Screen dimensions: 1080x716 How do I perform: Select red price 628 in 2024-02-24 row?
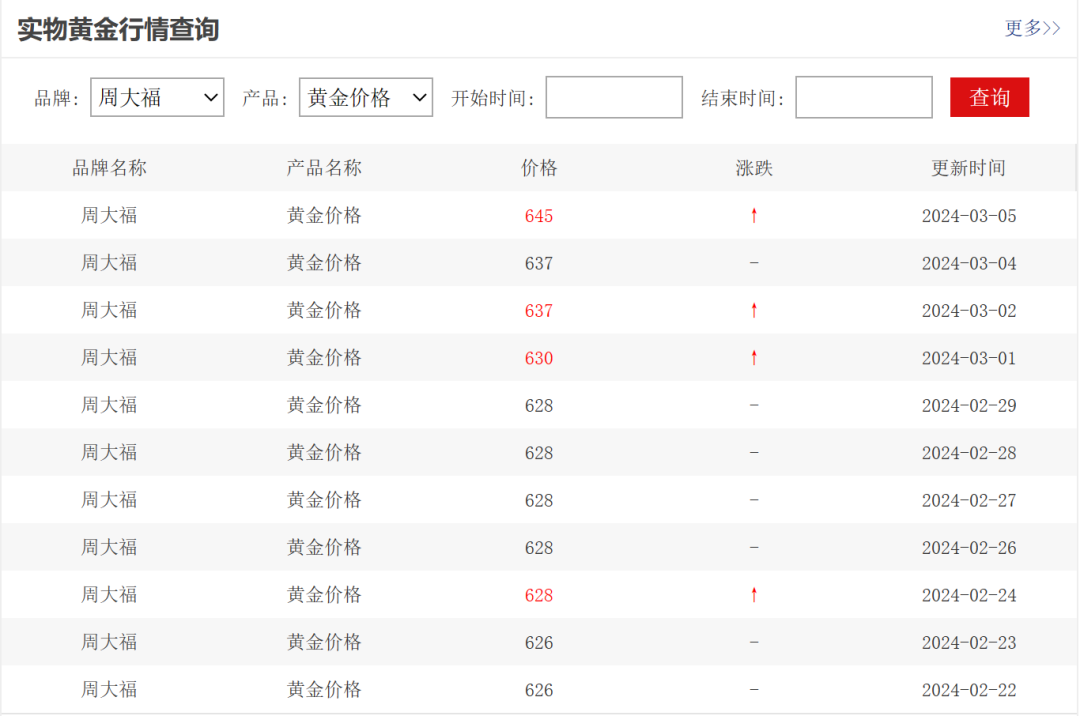[539, 596]
